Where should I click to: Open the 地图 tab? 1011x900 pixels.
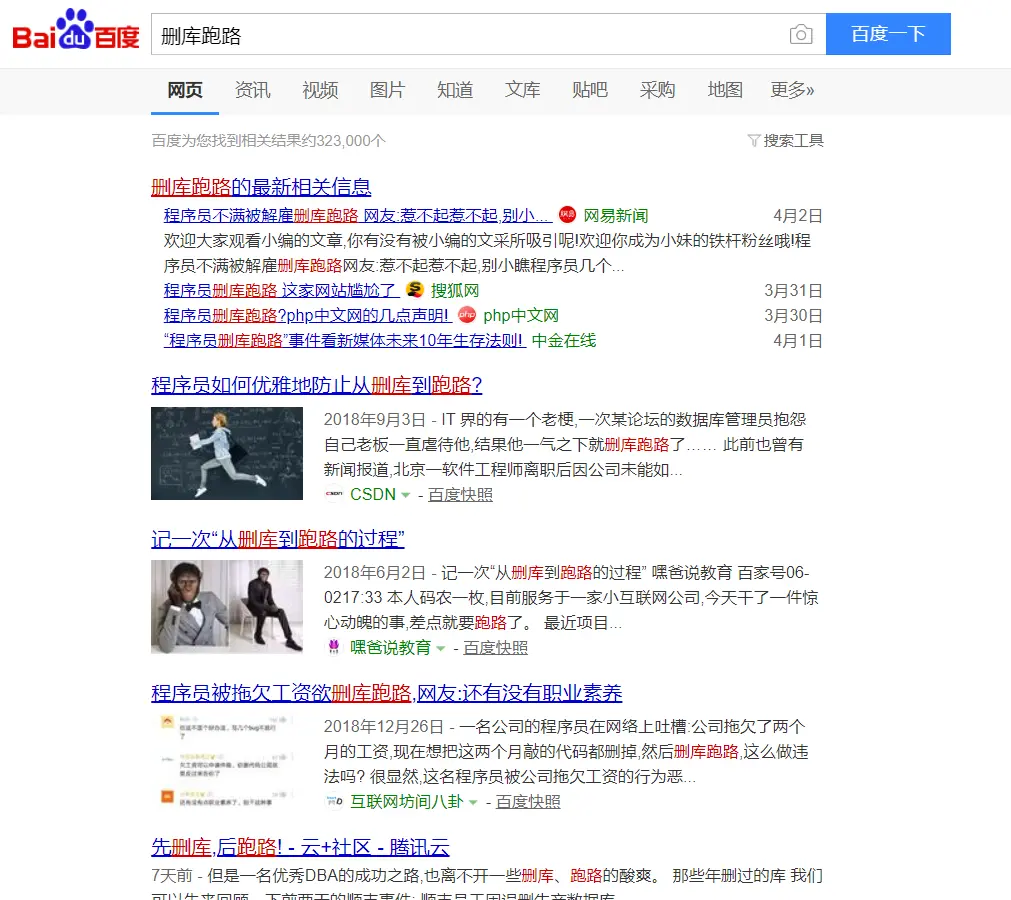pyautogui.click(x=725, y=90)
